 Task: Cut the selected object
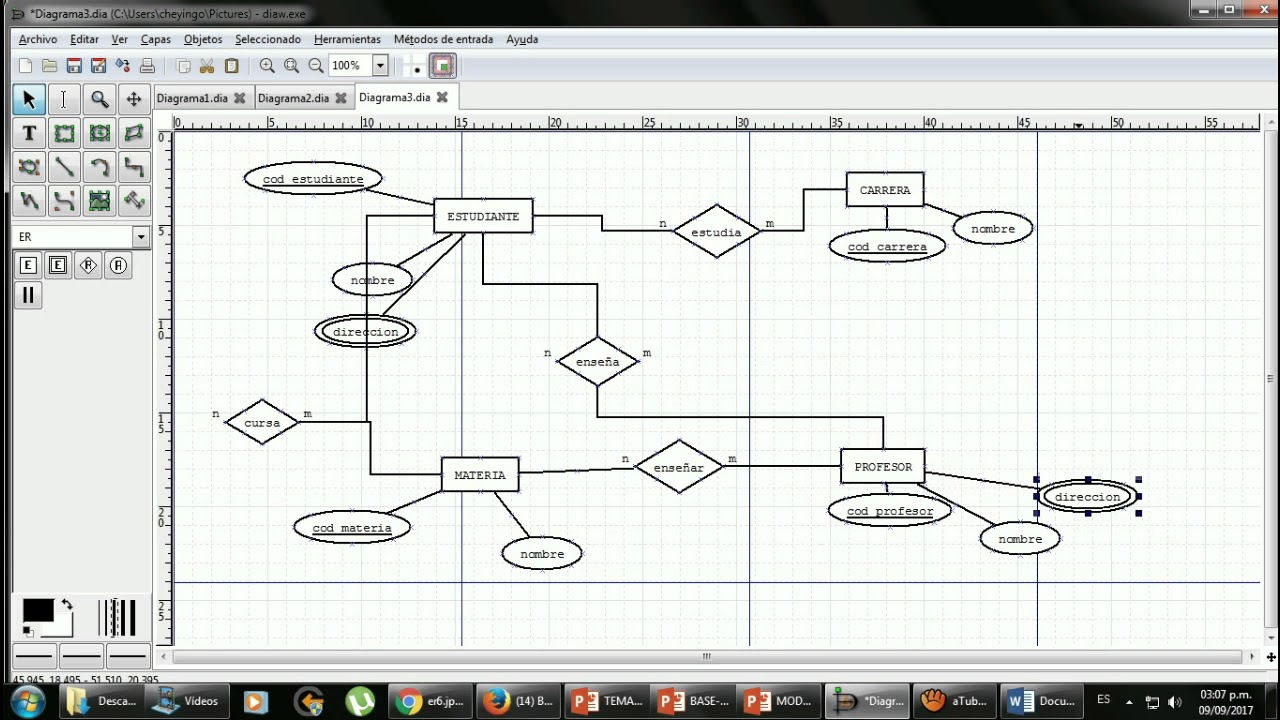tap(207, 66)
